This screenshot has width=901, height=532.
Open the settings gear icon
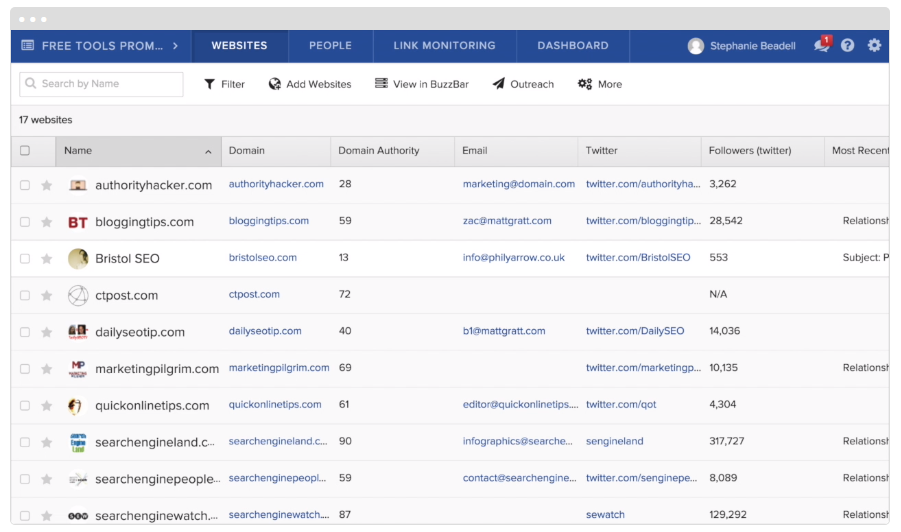874,45
